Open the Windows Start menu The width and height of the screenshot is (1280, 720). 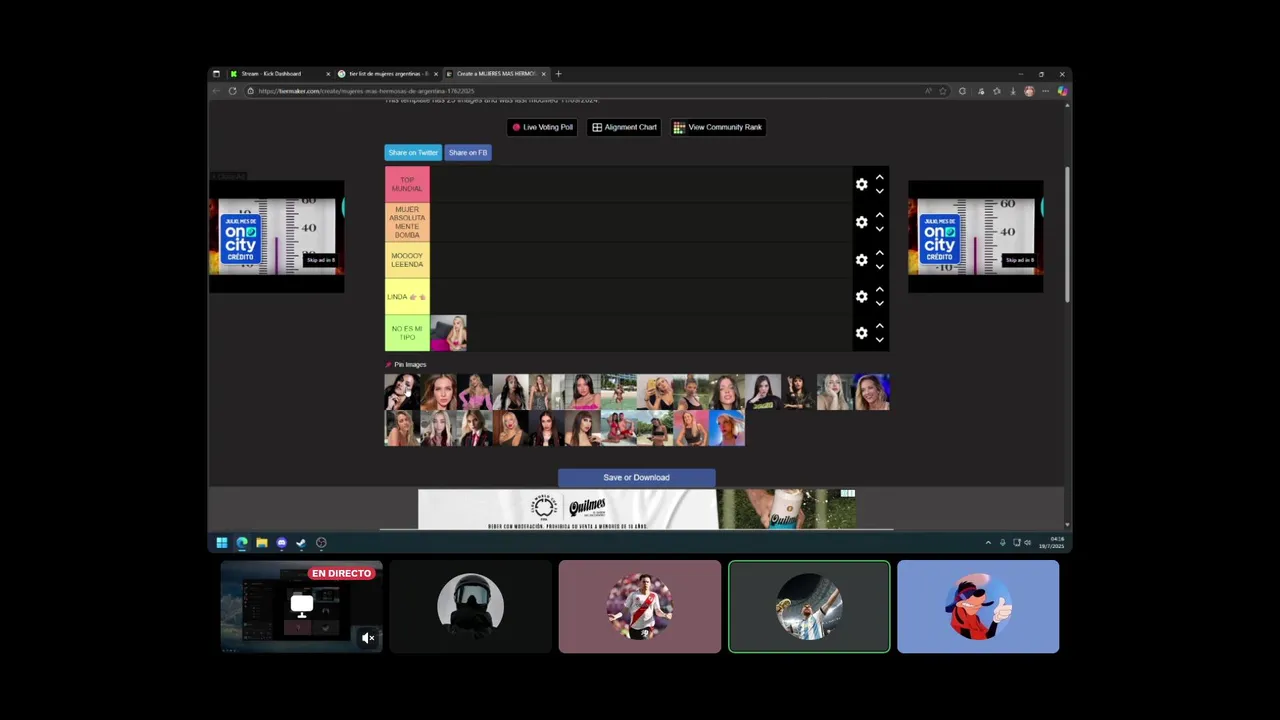click(x=222, y=543)
